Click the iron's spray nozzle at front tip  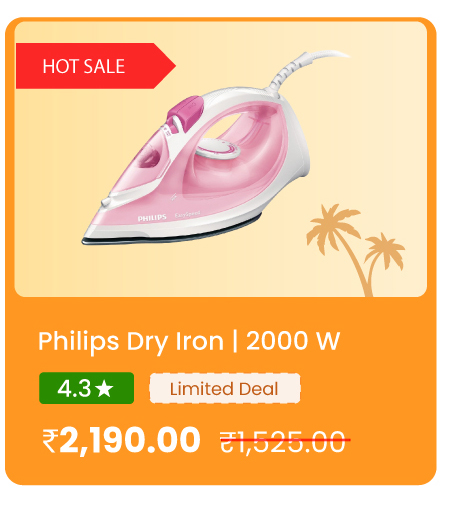click(106, 202)
